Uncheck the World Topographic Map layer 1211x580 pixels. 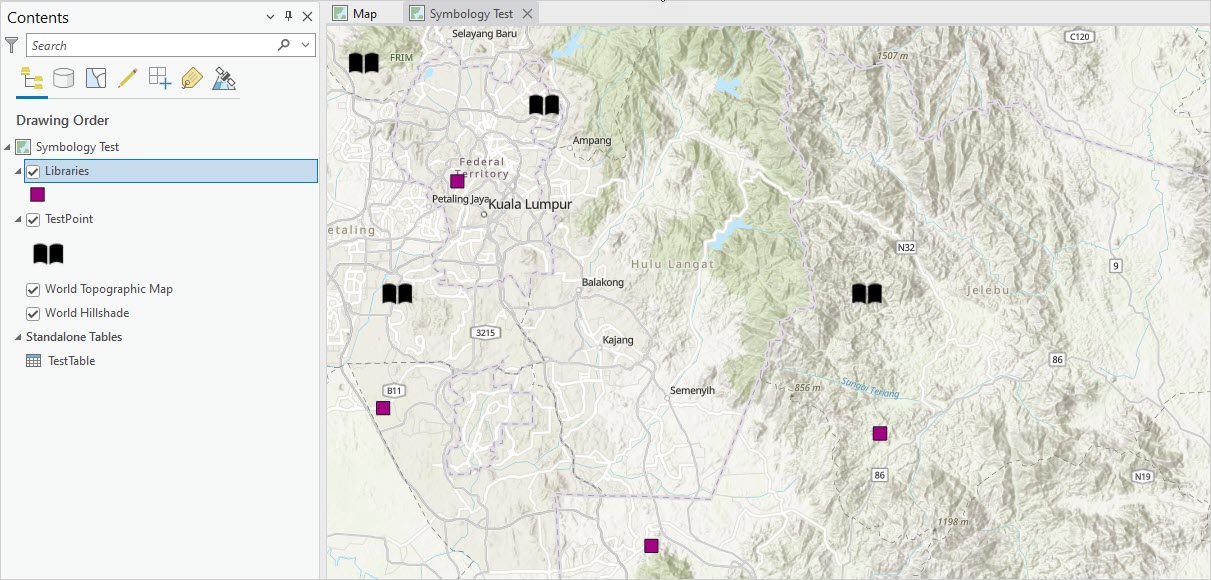pyautogui.click(x=33, y=289)
